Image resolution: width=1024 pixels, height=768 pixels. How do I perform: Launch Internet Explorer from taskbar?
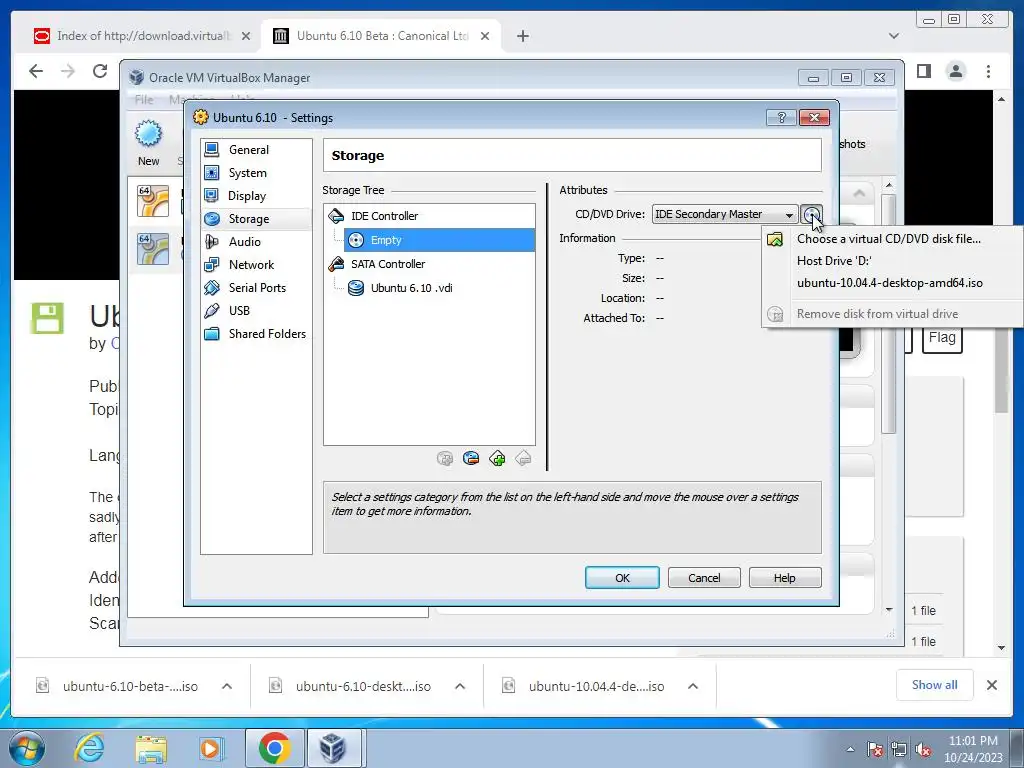coord(89,748)
